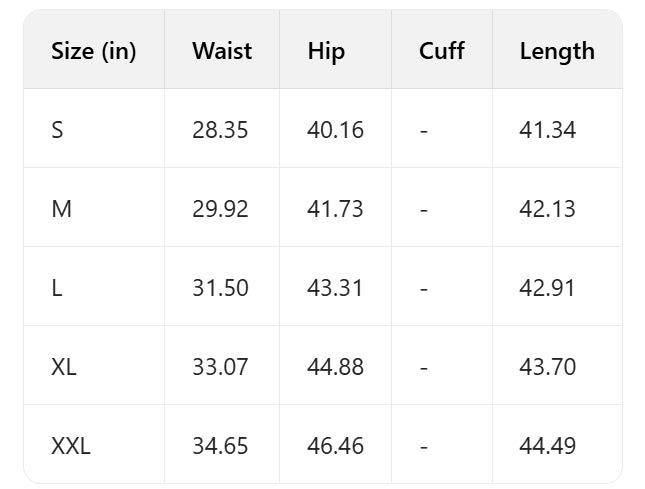Viewport: 645px width, 489px height.
Task: Click length value 42.91
Action: 547,288
